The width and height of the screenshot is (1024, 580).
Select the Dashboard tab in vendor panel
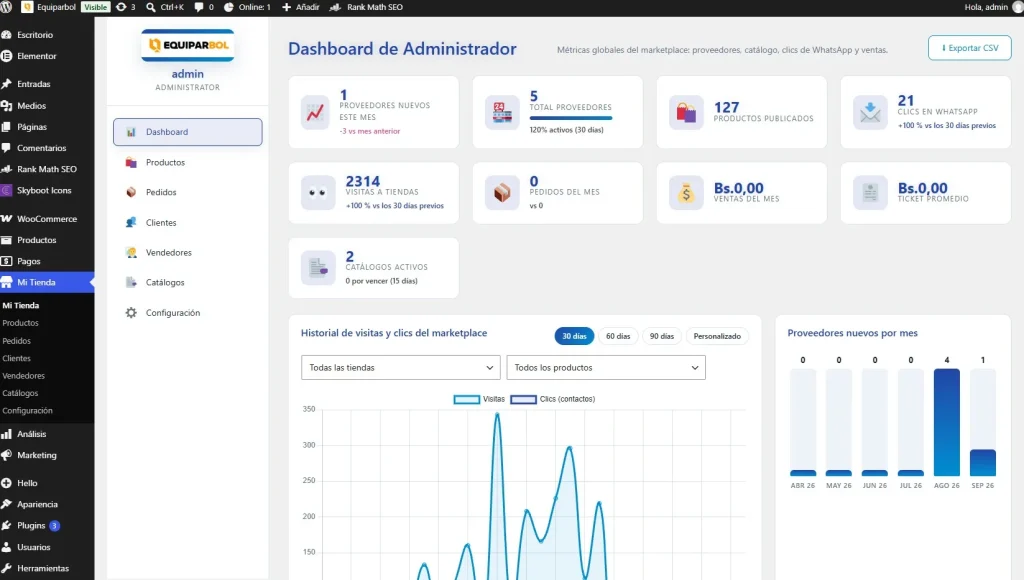(x=187, y=132)
